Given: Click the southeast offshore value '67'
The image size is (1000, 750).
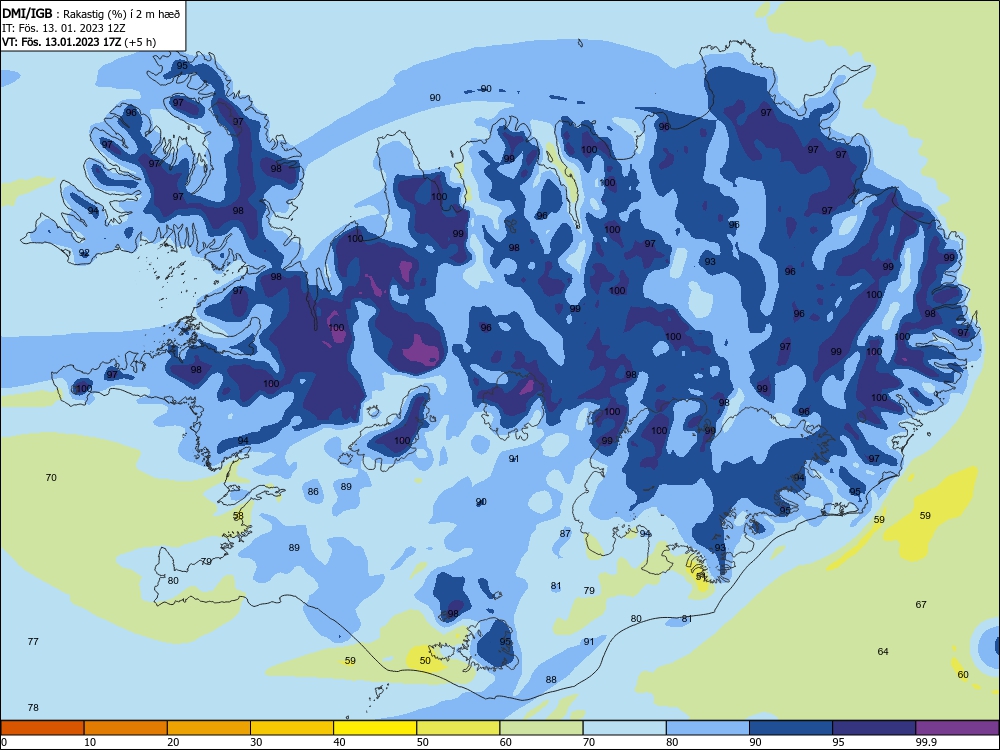Looking at the screenshot, I should pos(921,605).
